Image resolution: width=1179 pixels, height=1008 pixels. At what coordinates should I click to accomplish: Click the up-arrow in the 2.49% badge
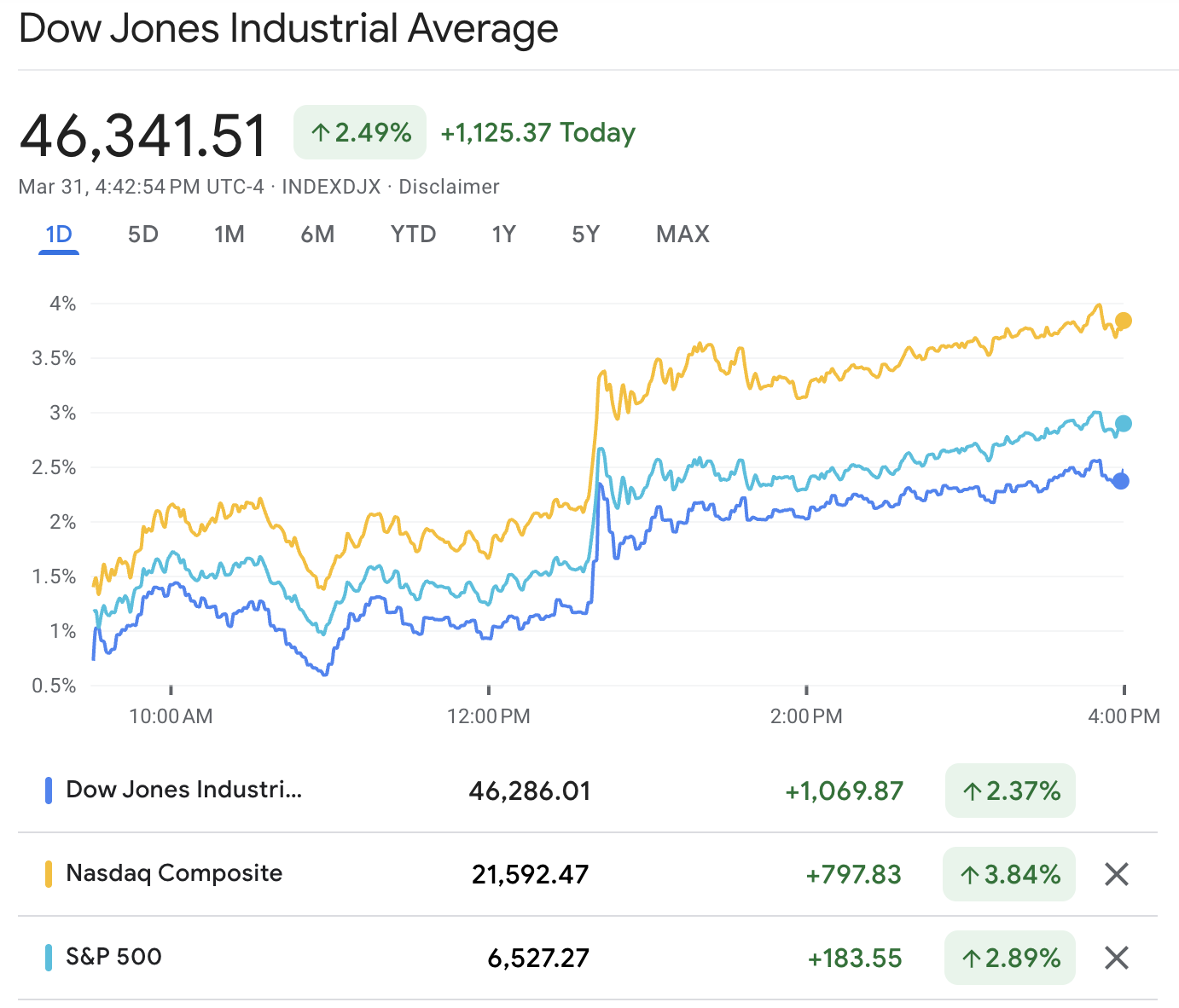point(321,132)
